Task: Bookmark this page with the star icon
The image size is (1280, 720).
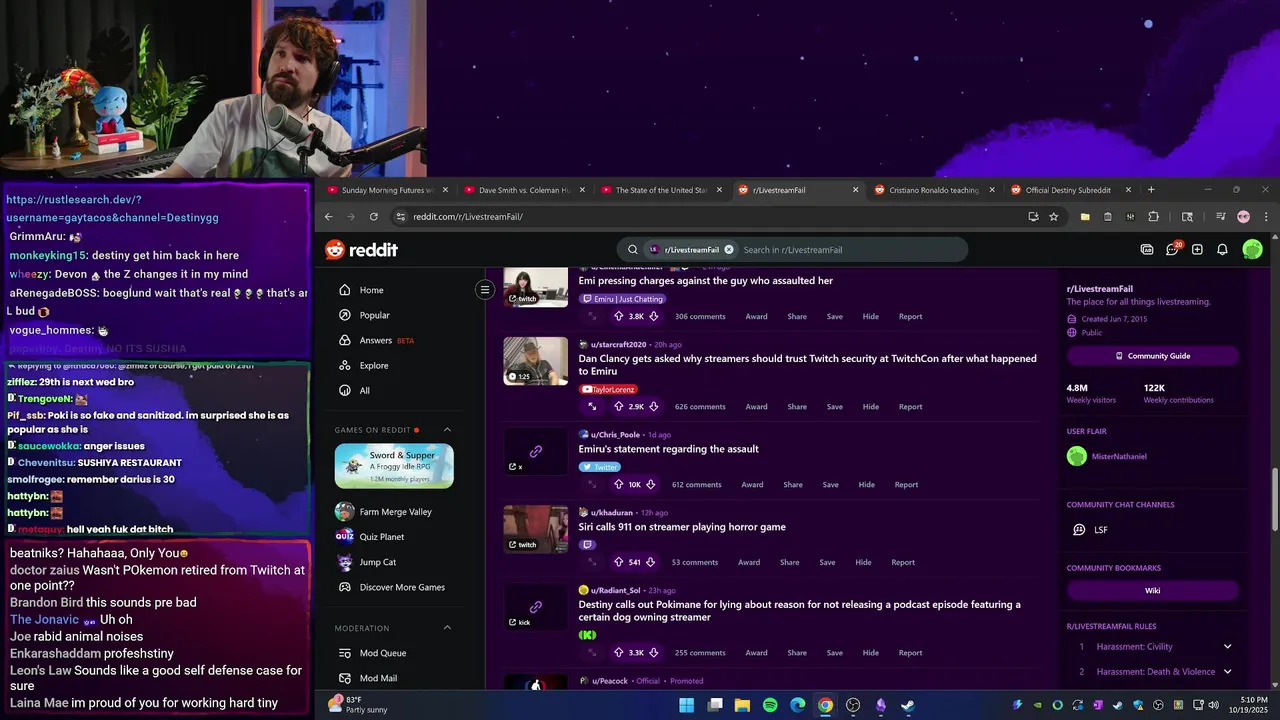Action: coord(1053,216)
